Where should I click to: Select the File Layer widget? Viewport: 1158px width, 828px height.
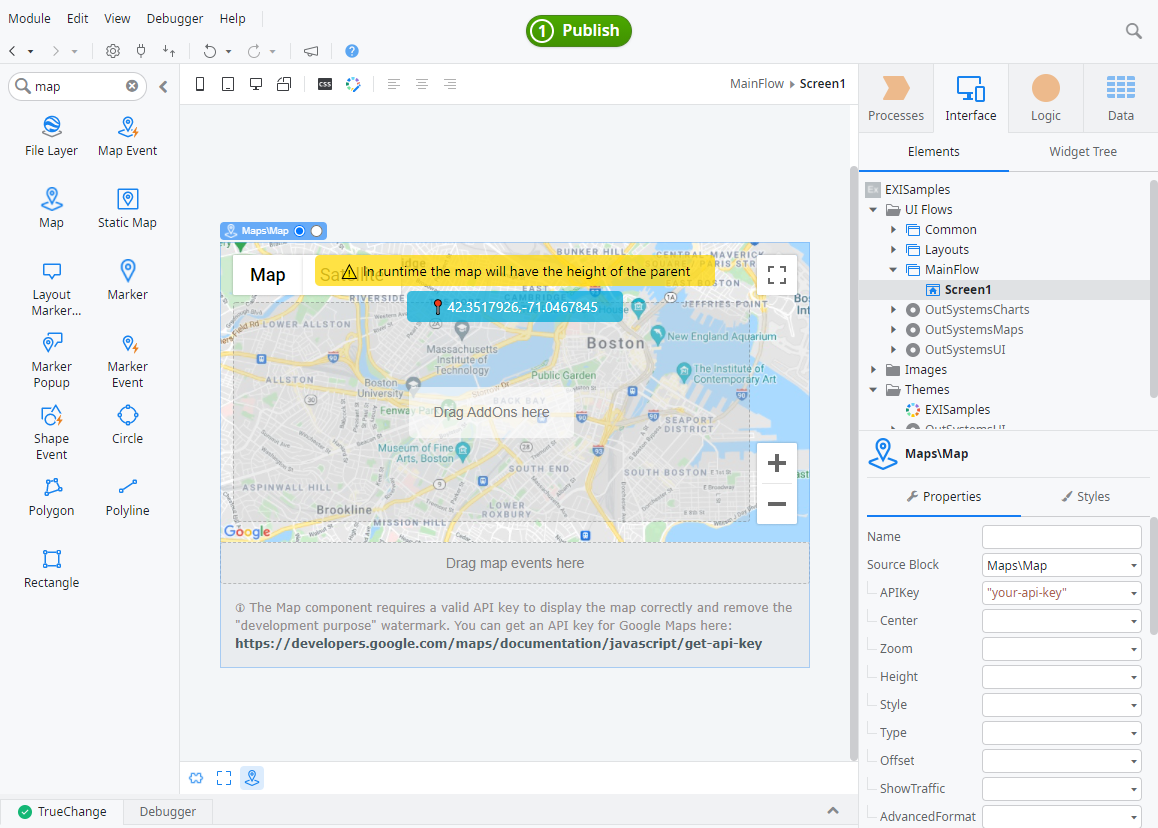pyautogui.click(x=51, y=137)
